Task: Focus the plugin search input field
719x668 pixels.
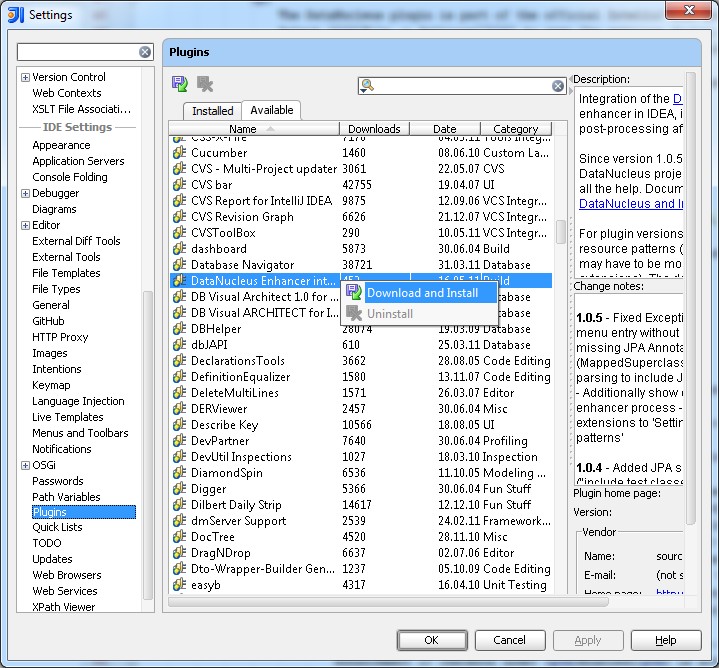Action: 462,86
